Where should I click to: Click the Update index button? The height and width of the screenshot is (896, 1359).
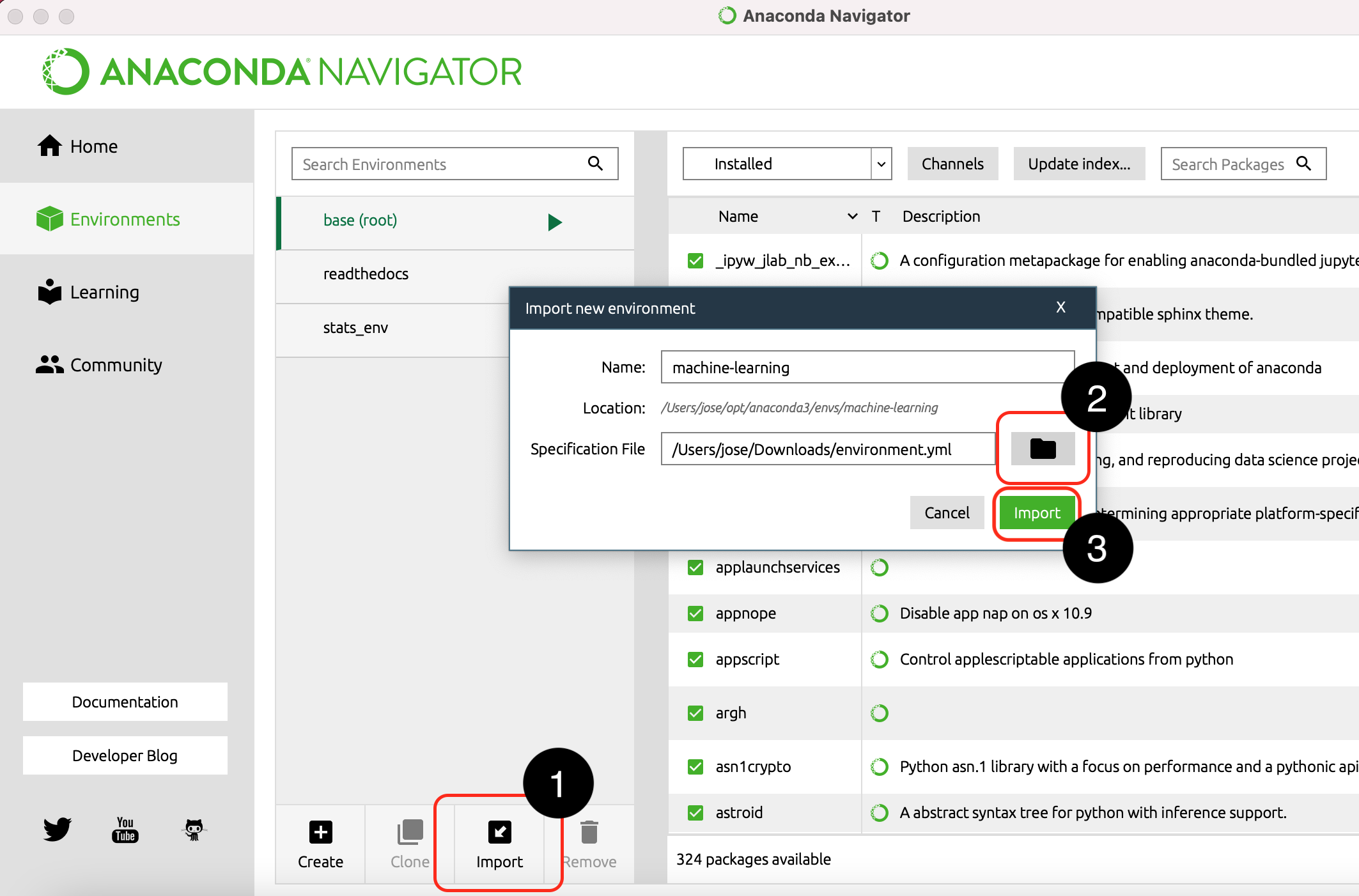[1080, 163]
